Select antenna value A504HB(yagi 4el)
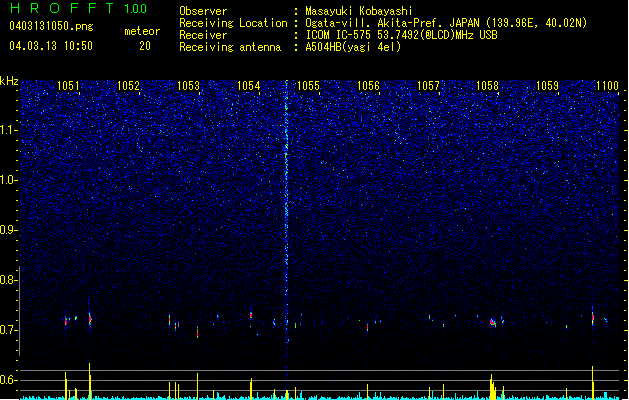629x400 pixels. [x=353, y=47]
